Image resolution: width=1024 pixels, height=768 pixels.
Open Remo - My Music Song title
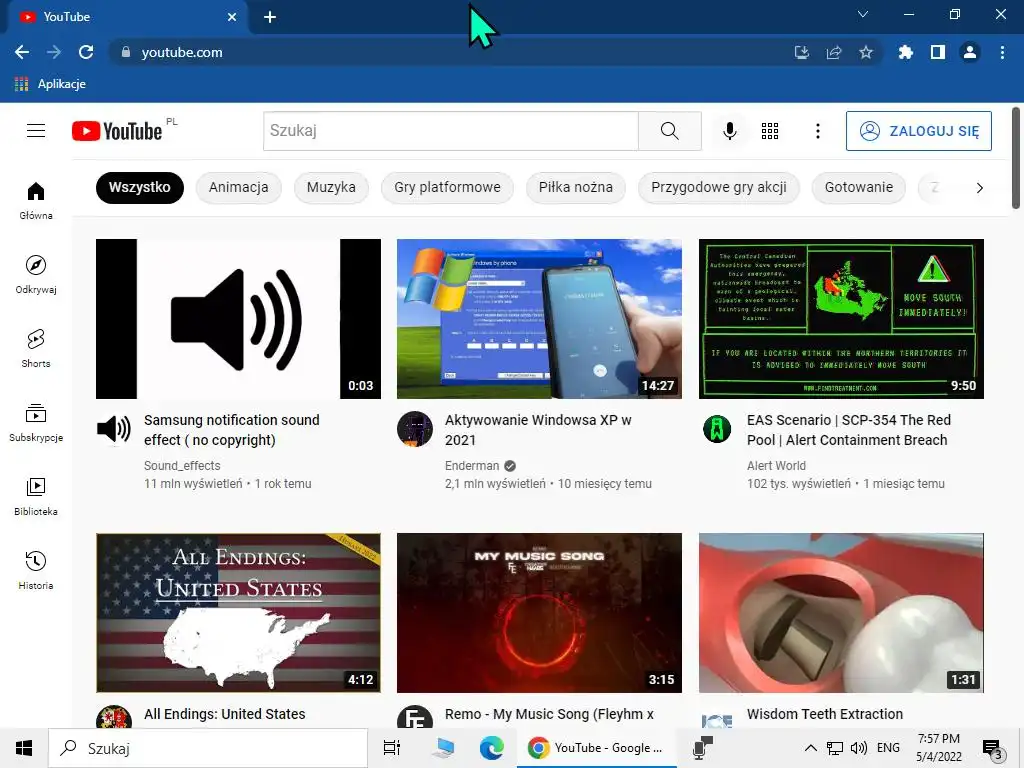pos(549,714)
